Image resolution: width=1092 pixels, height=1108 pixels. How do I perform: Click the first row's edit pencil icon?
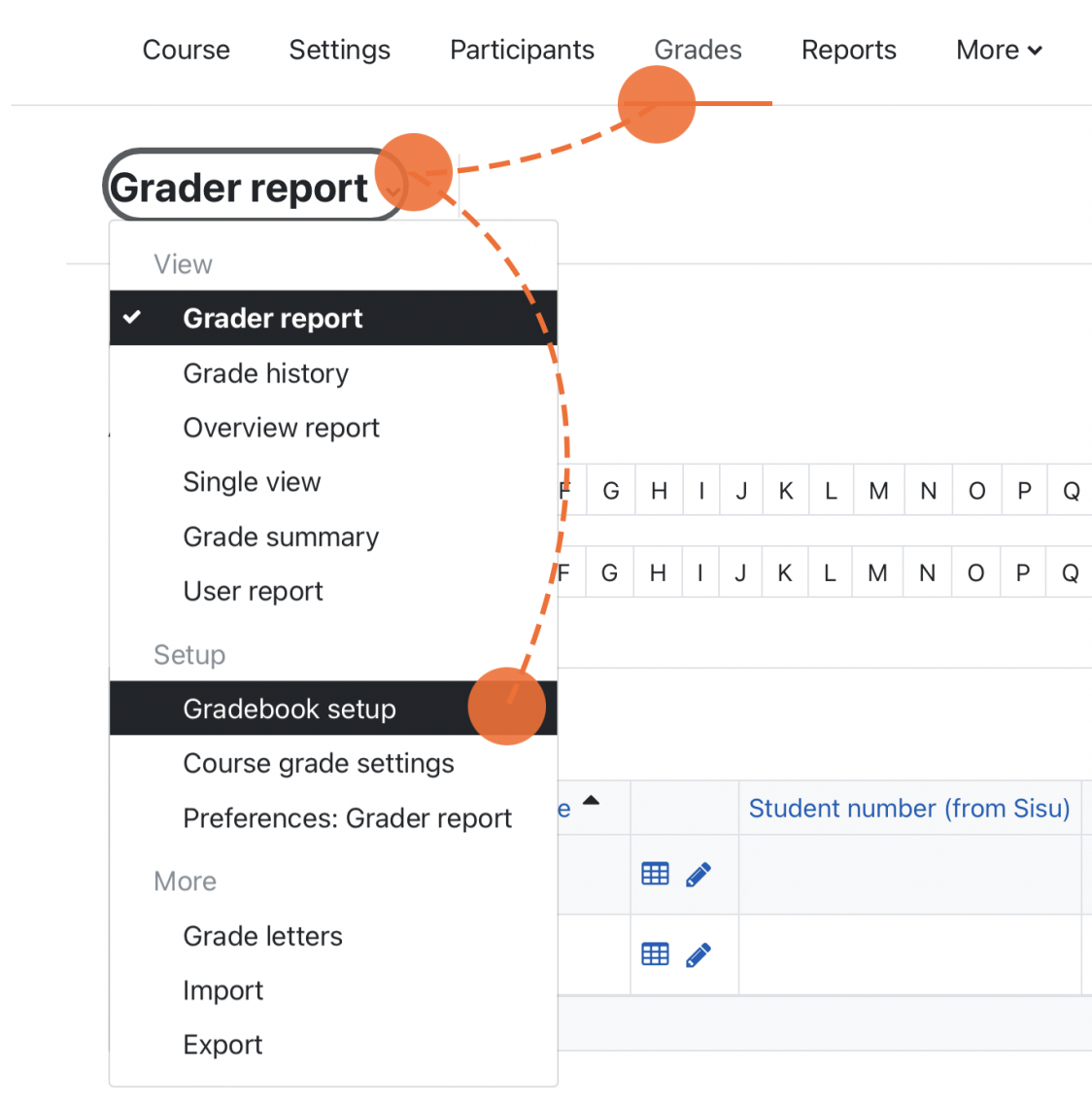coord(699,875)
